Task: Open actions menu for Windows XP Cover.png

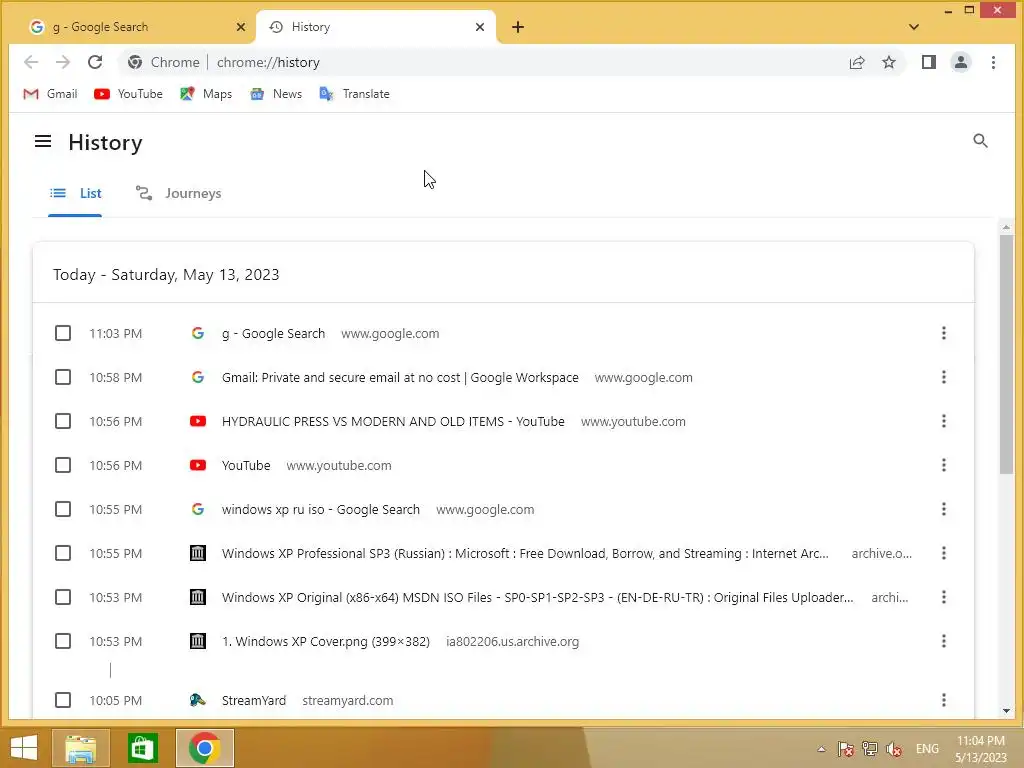Action: 944,641
